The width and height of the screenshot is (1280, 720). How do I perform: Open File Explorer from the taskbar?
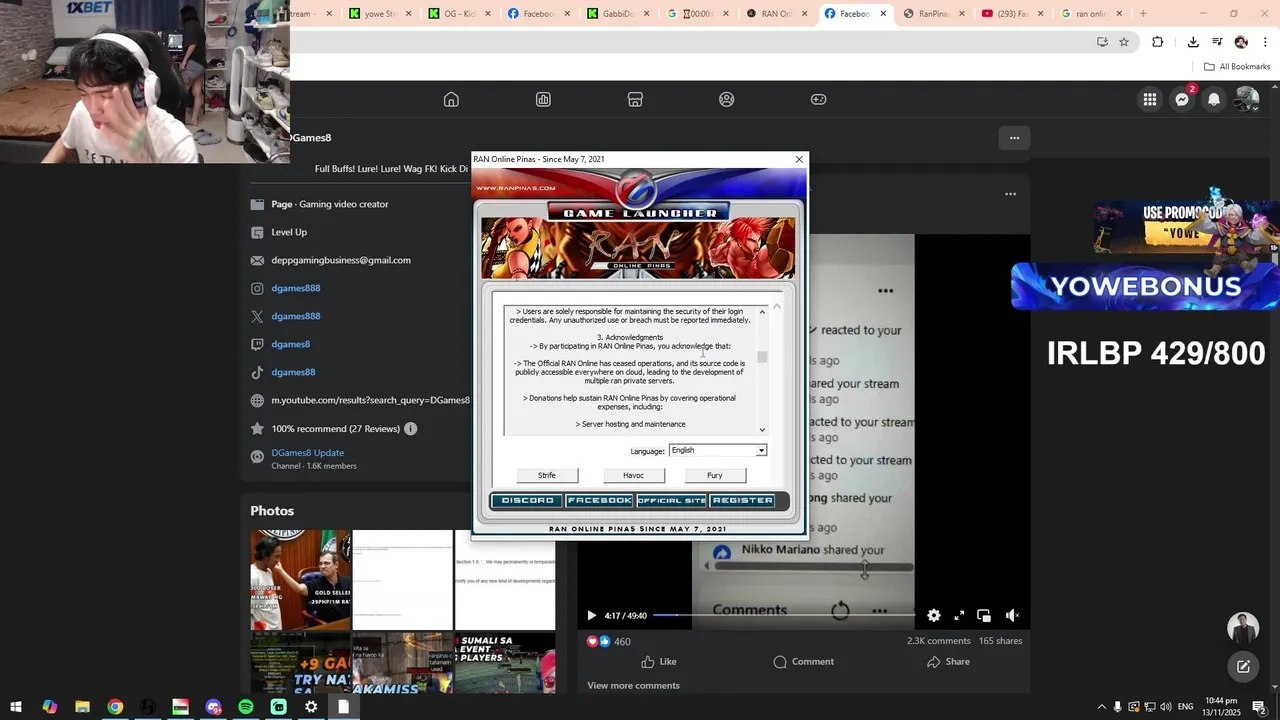point(82,707)
